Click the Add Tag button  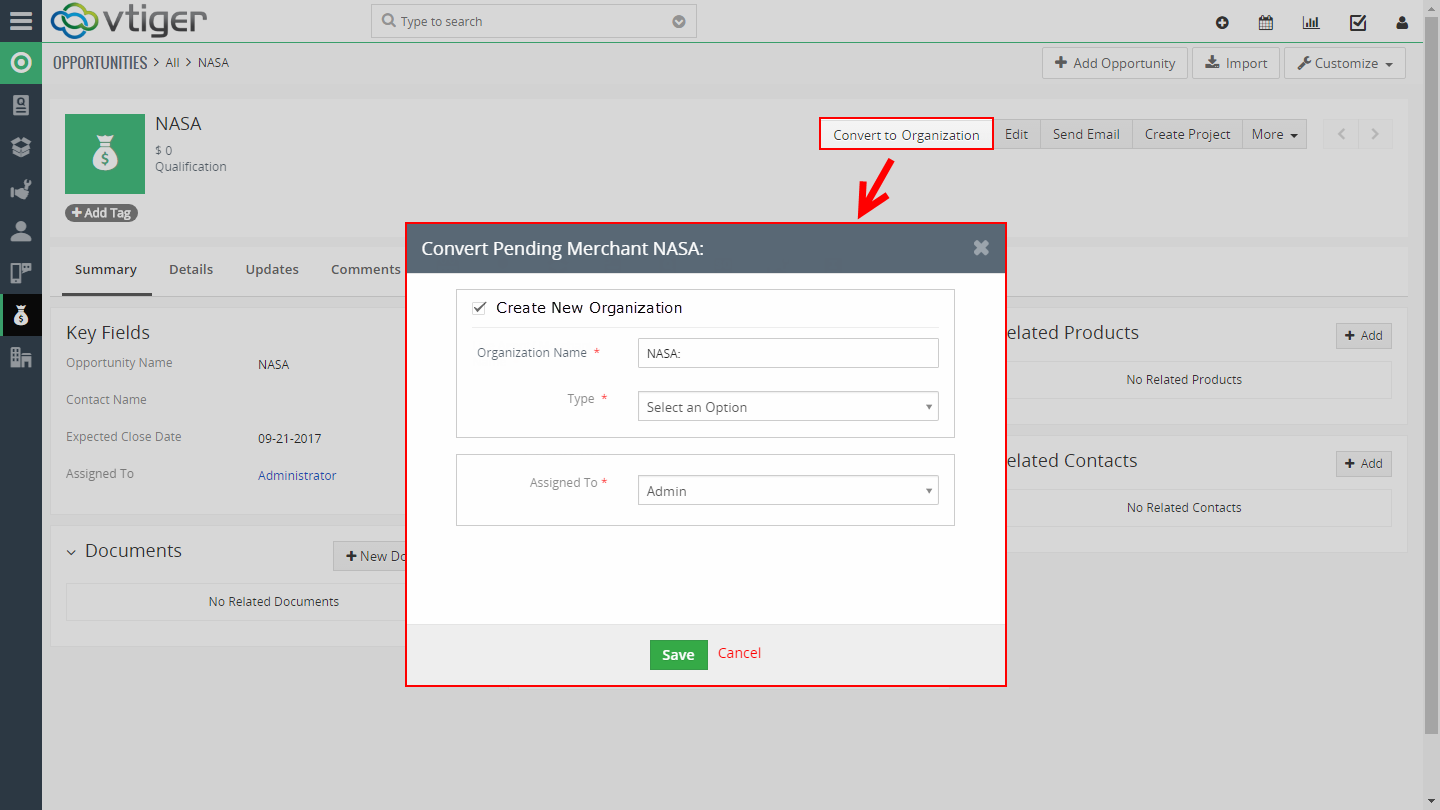pyautogui.click(x=101, y=213)
